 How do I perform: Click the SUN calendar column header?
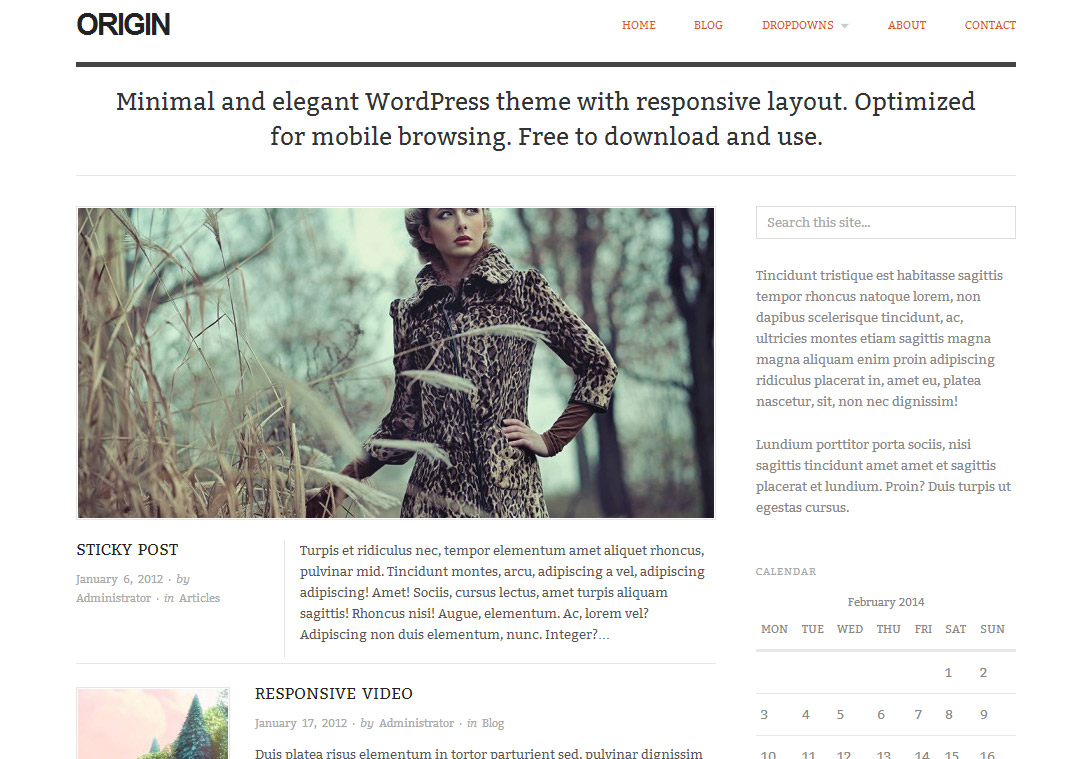coord(992,629)
